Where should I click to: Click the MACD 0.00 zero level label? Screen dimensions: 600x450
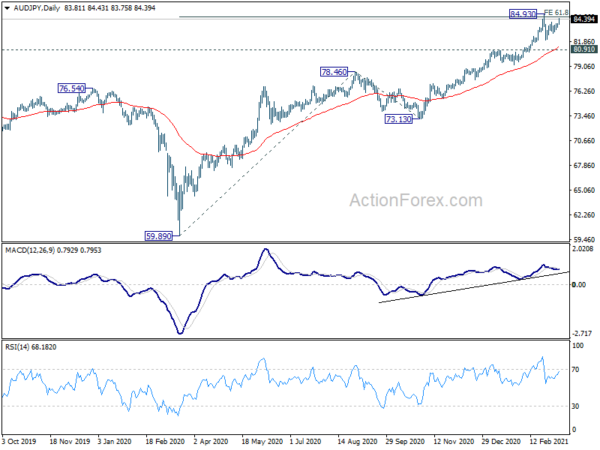pos(580,285)
